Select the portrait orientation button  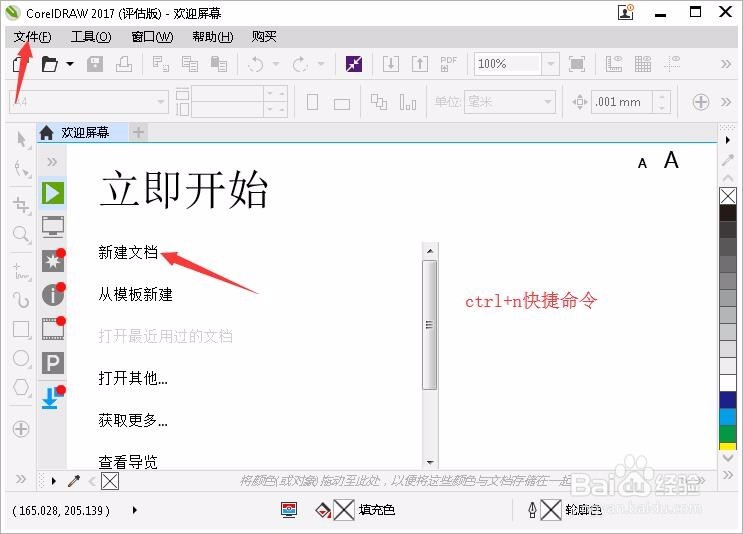[312, 102]
